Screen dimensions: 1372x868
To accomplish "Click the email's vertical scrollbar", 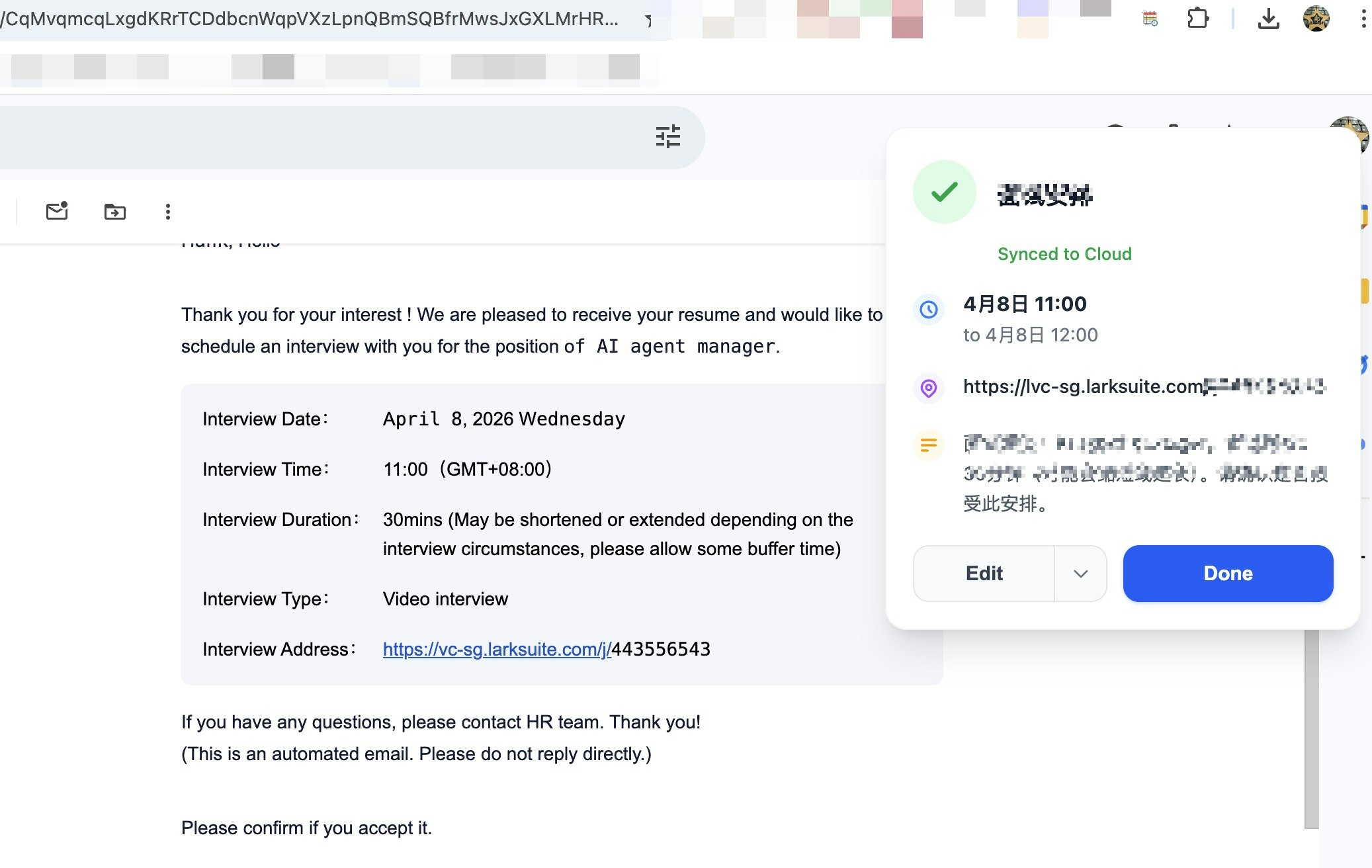I will pyautogui.click(x=1311, y=728).
